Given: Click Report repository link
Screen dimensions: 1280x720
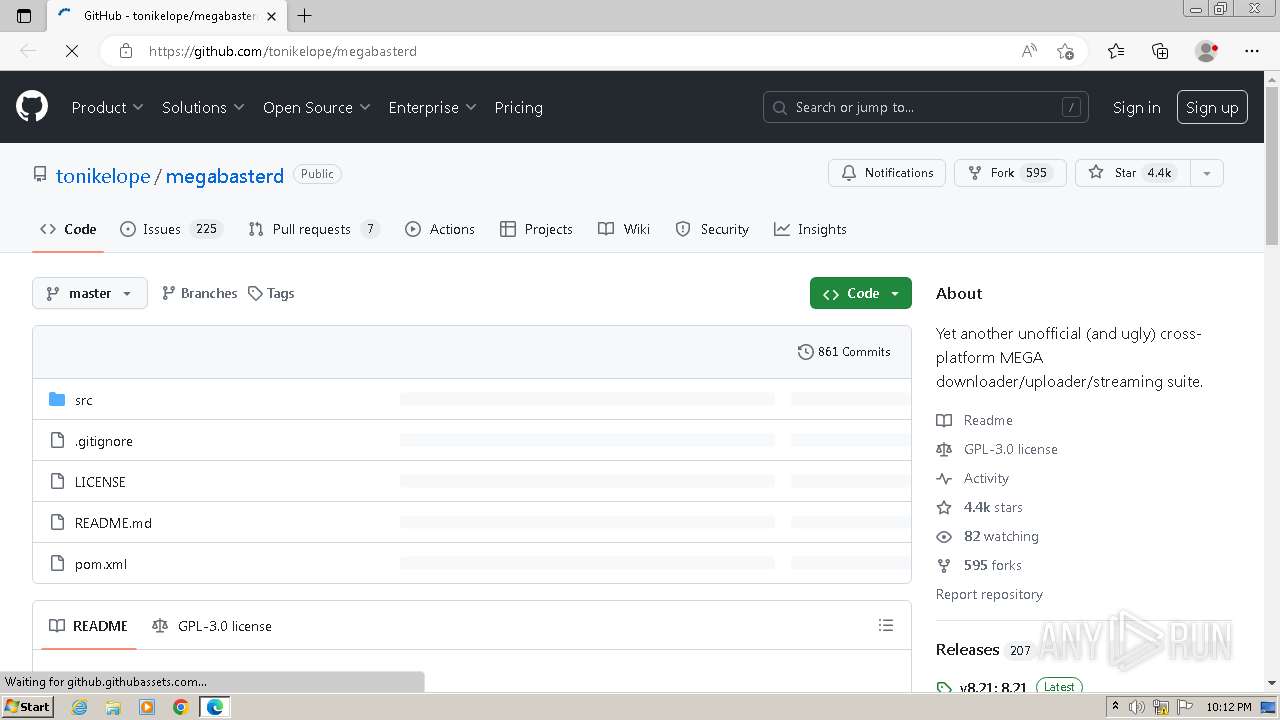Looking at the screenshot, I should click(989, 594).
